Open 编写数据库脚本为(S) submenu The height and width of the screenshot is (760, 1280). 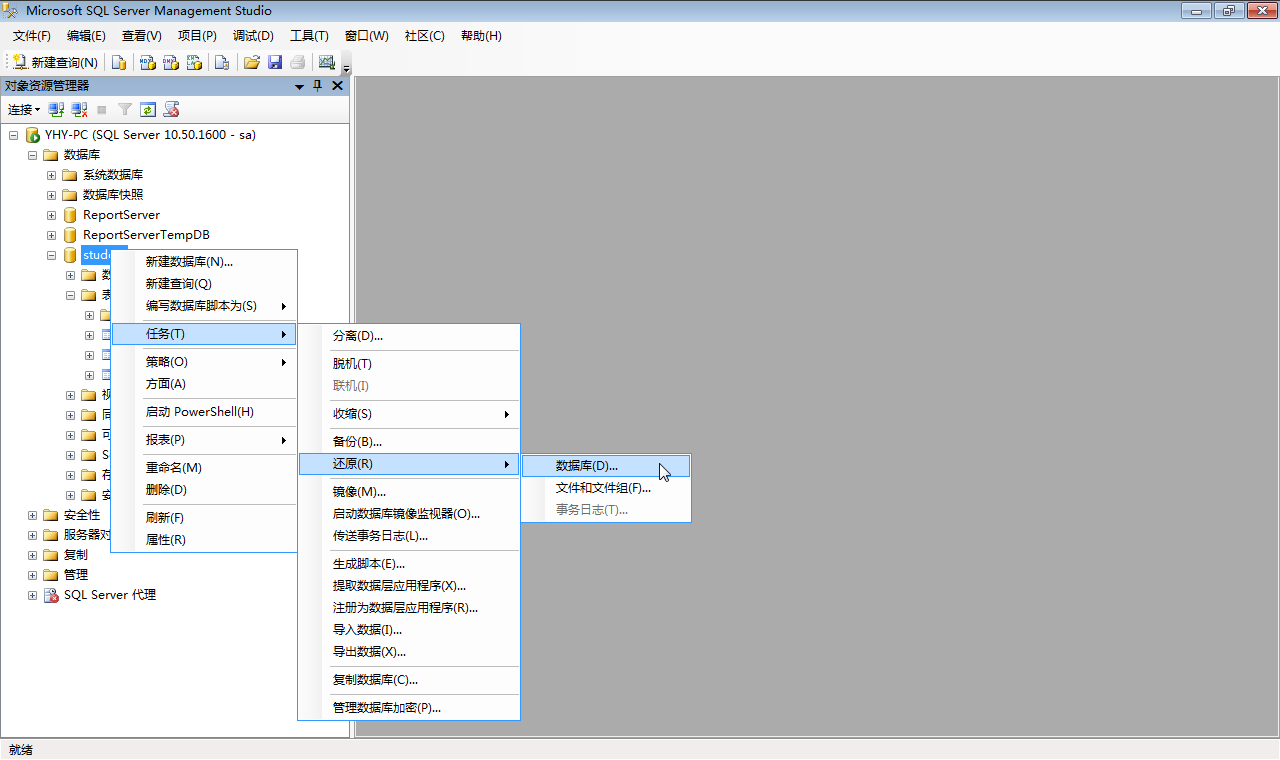(204, 306)
